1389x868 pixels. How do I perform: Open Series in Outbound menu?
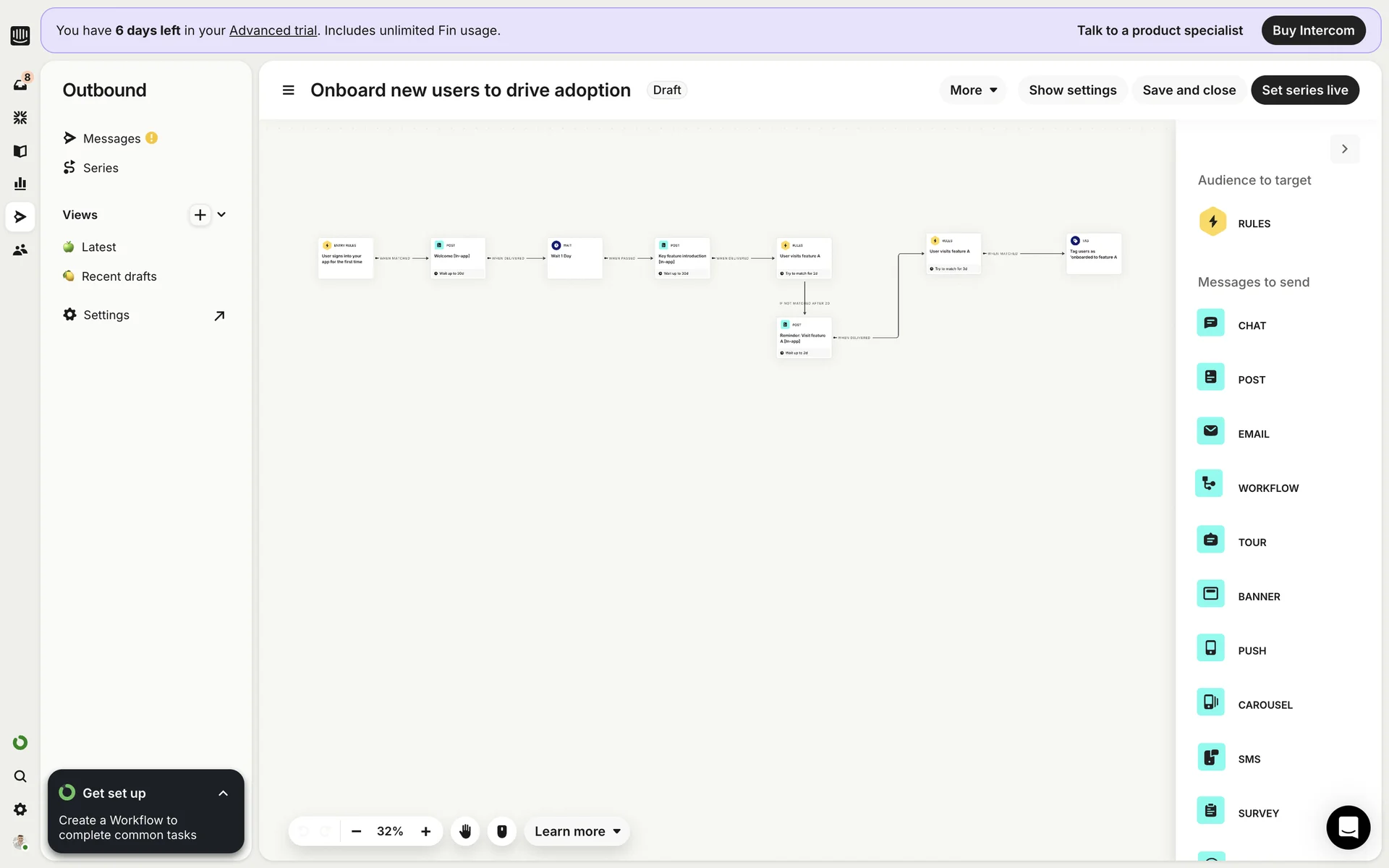click(101, 168)
